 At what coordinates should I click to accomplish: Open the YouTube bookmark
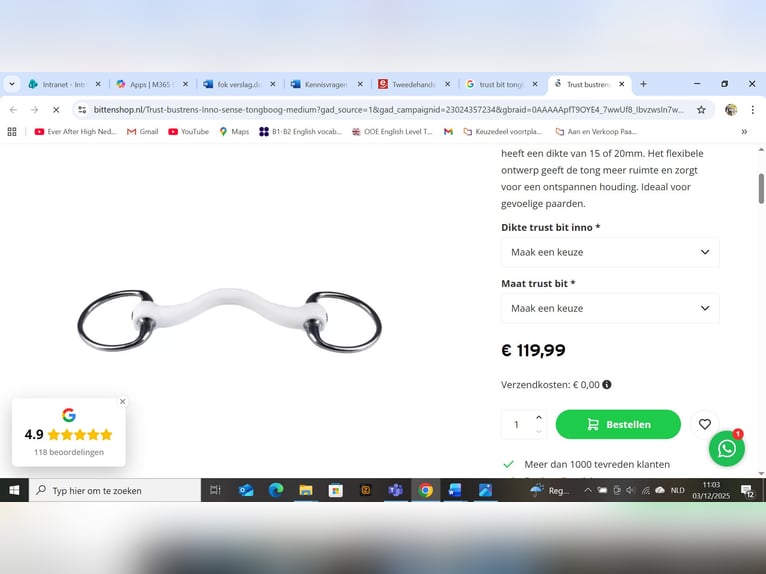[189, 131]
